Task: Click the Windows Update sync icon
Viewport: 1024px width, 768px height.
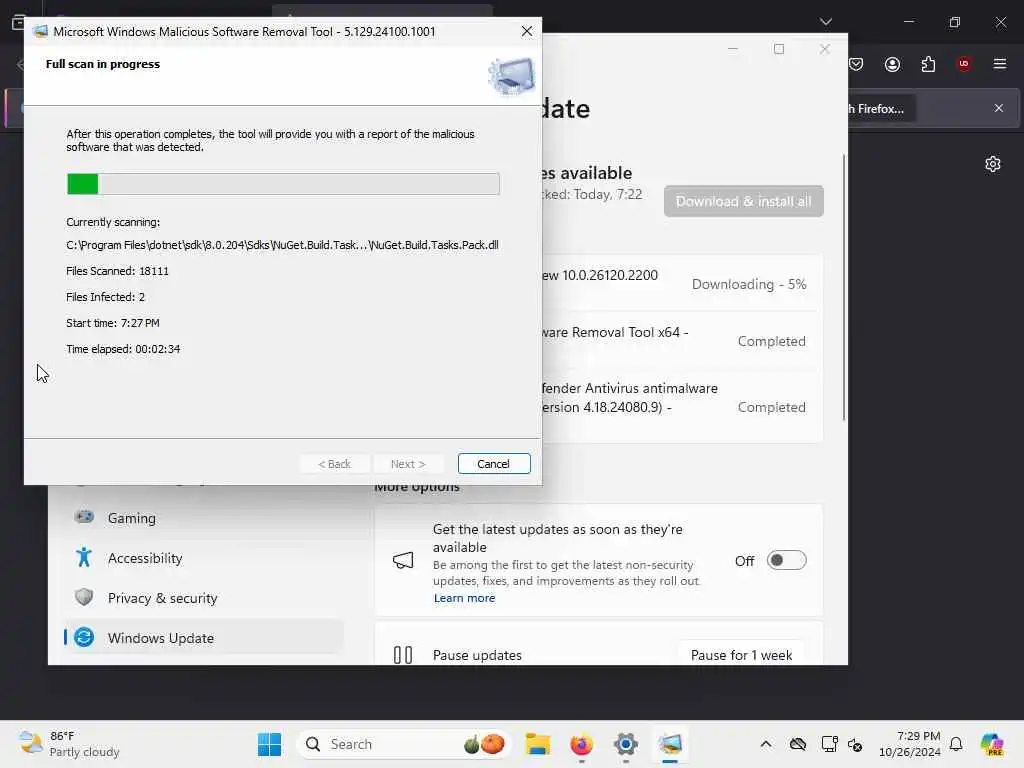Action: tap(84, 637)
